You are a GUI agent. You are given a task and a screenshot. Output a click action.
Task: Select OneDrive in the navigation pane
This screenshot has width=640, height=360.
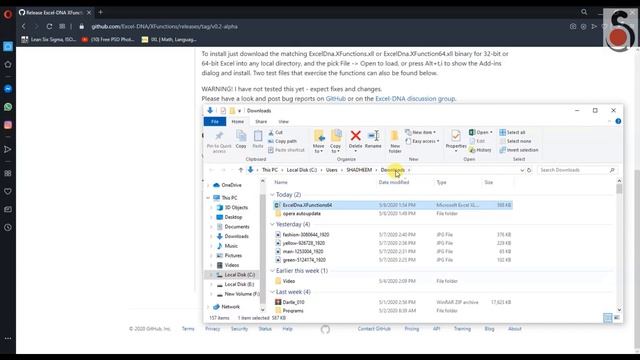231,185
